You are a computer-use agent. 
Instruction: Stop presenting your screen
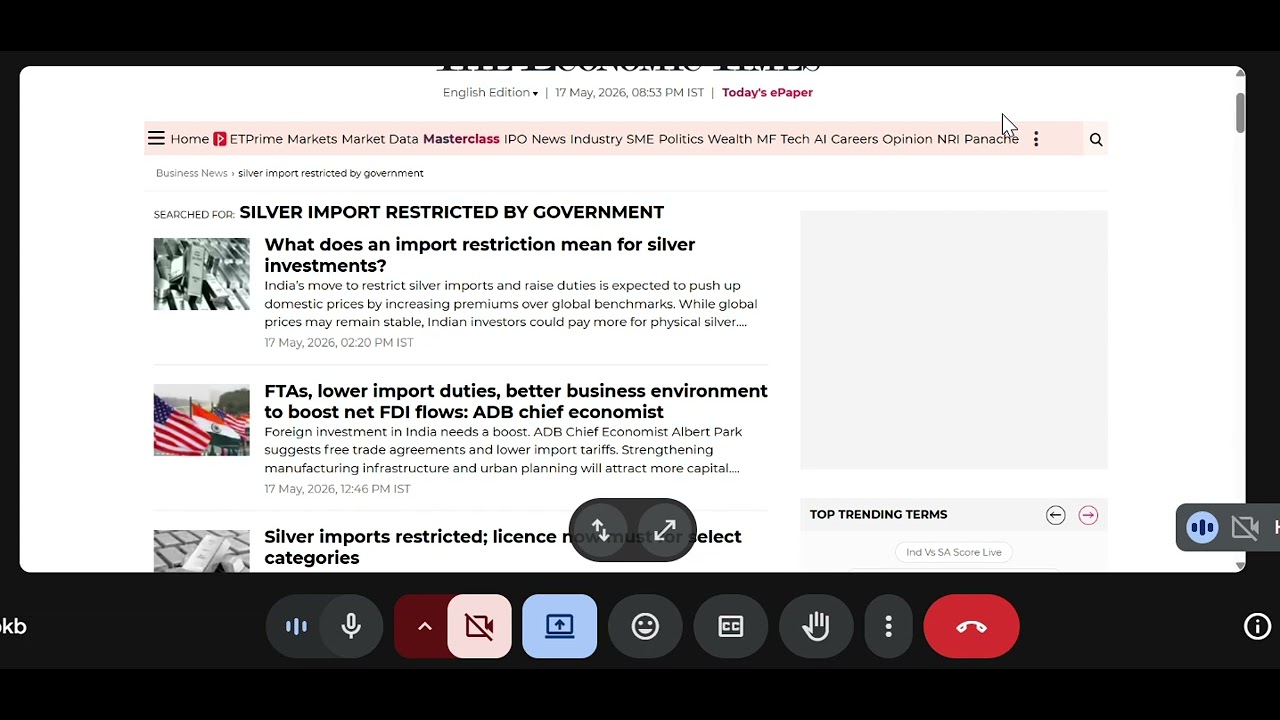click(560, 627)
